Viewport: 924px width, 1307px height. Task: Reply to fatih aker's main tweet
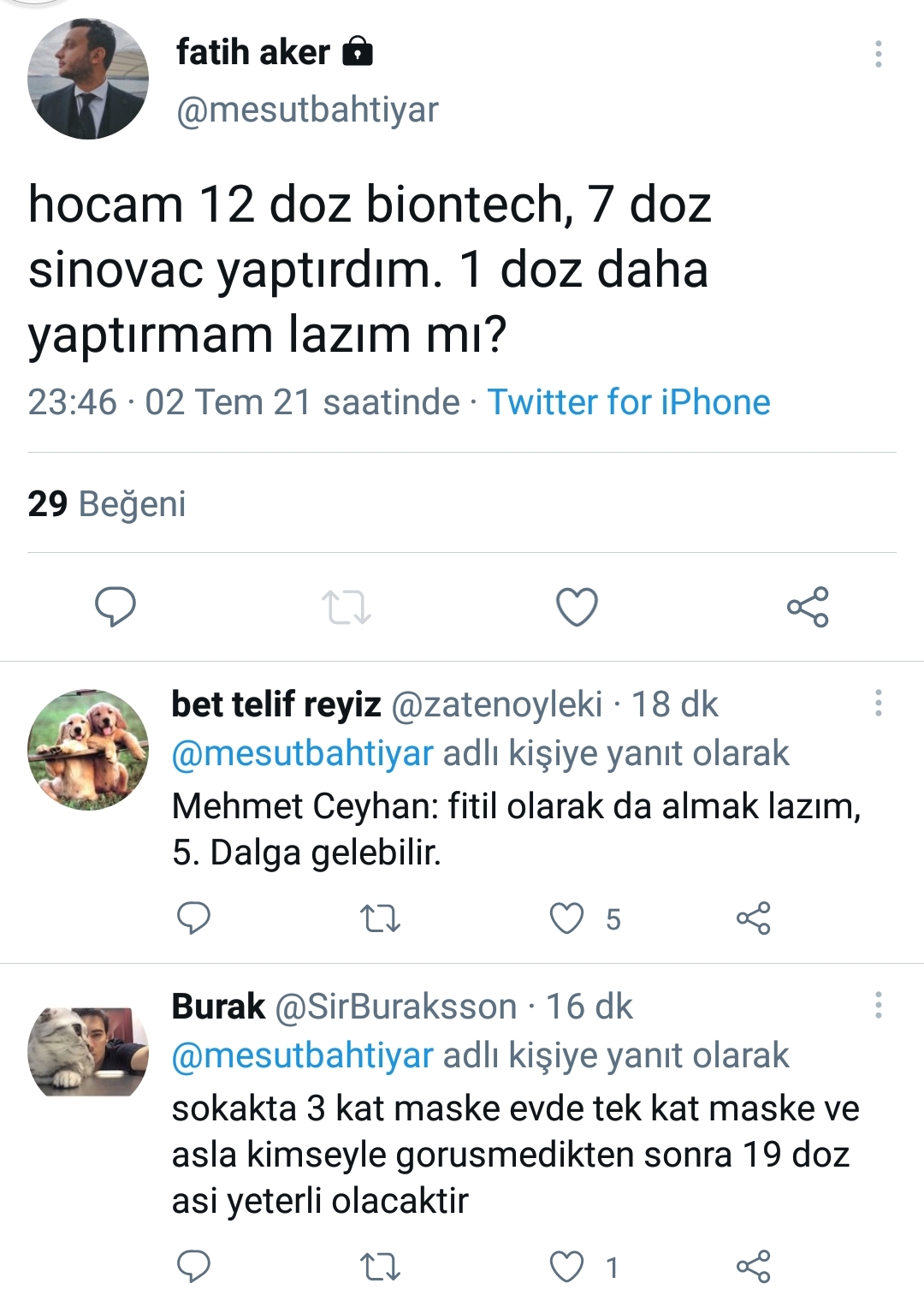115,607
